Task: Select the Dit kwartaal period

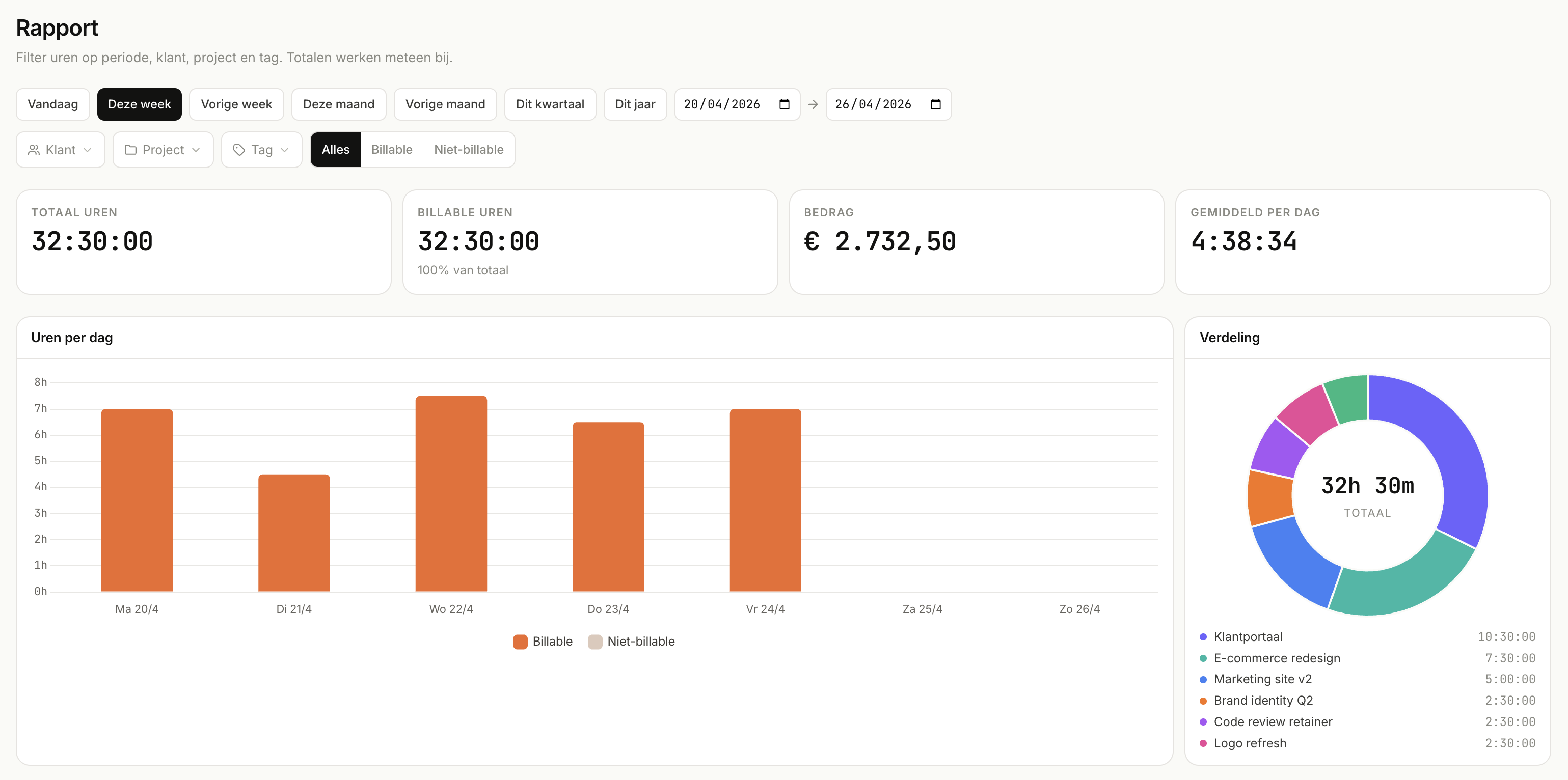Action: coord(550,104)
